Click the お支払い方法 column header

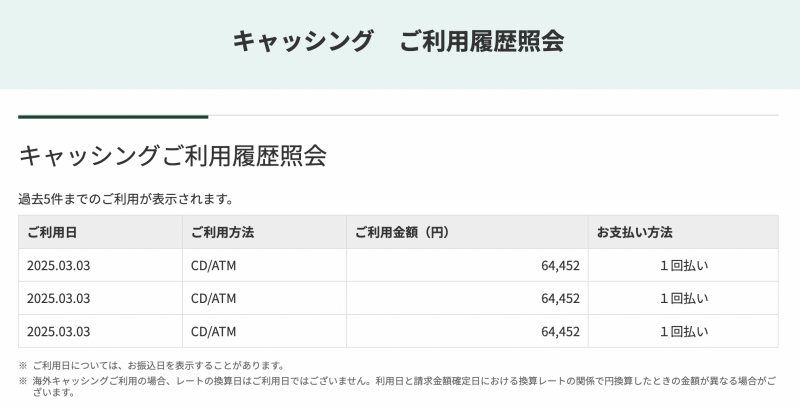(x=634, y=232)
